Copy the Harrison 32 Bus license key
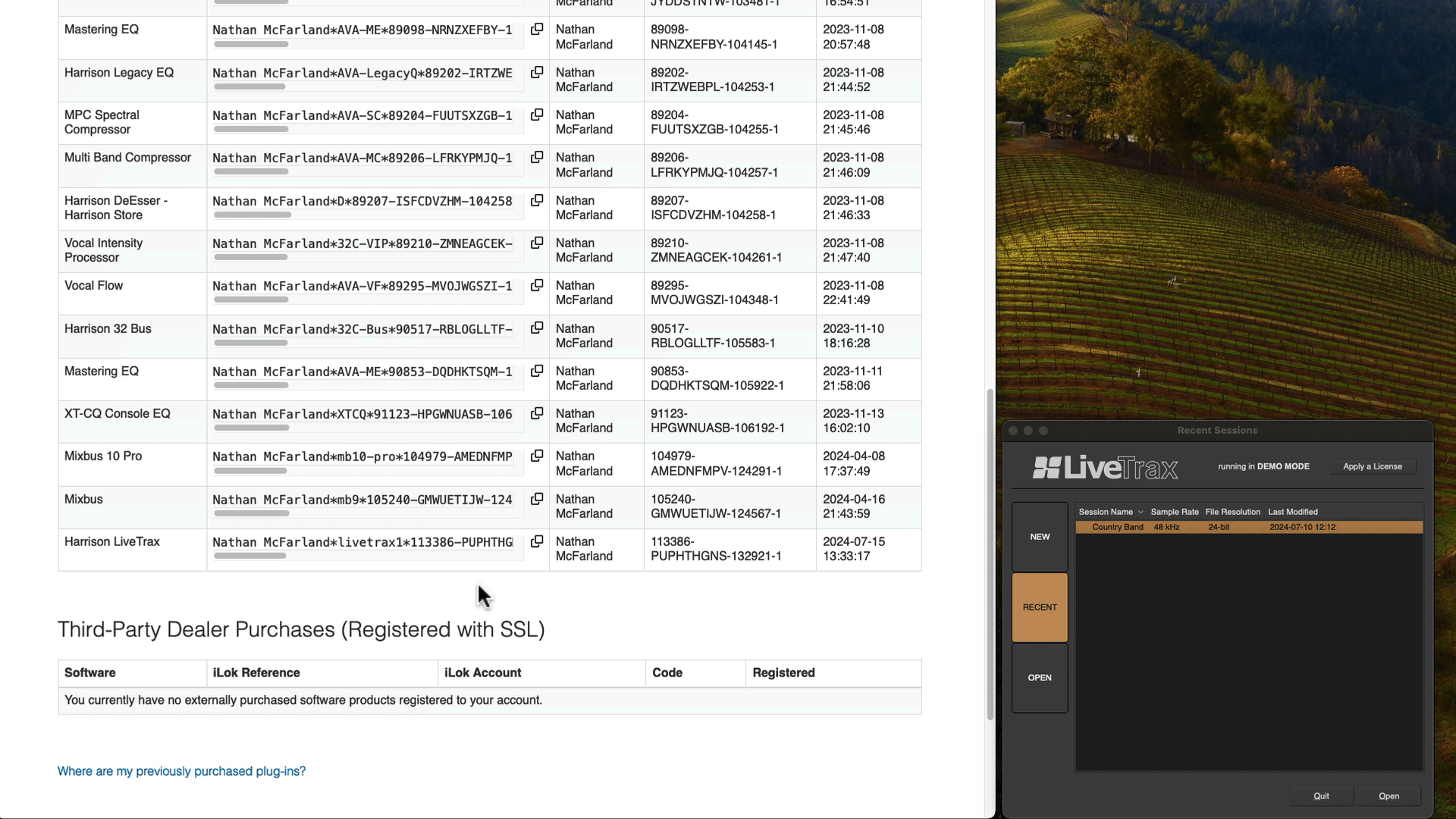Viewport: 1456px width, 819px height. [x=537, y=328]
